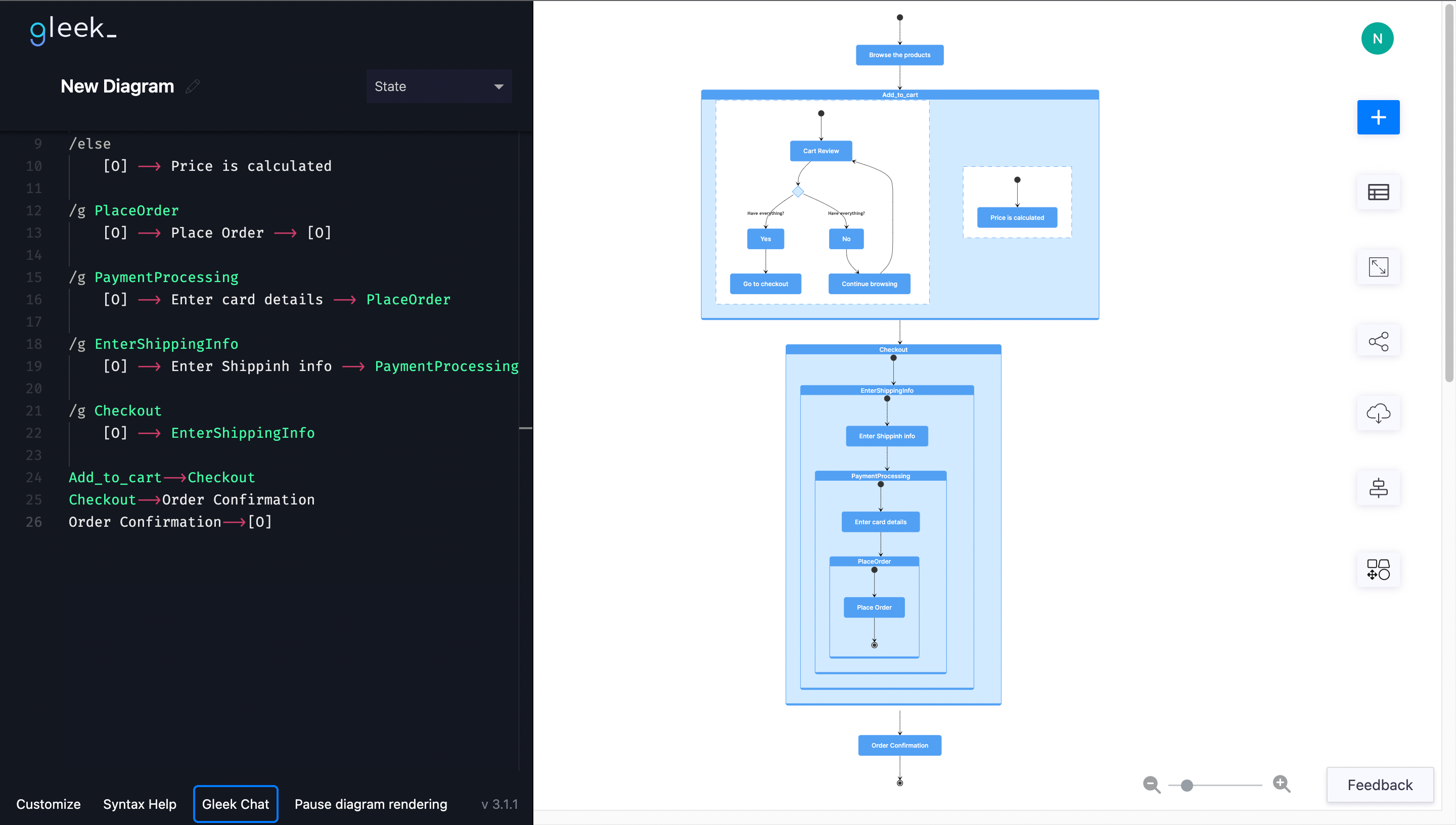This screenshot has height=825, width=1456.
Task: Click the user avatar icon top right
Action: 1378,38
